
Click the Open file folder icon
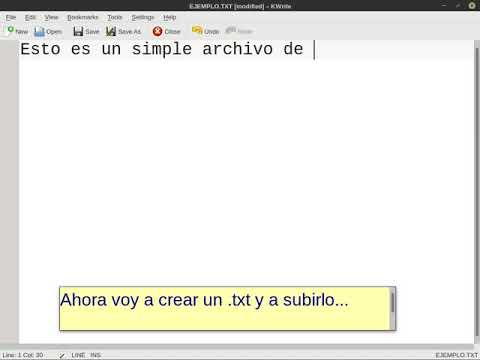click(39, 31)
